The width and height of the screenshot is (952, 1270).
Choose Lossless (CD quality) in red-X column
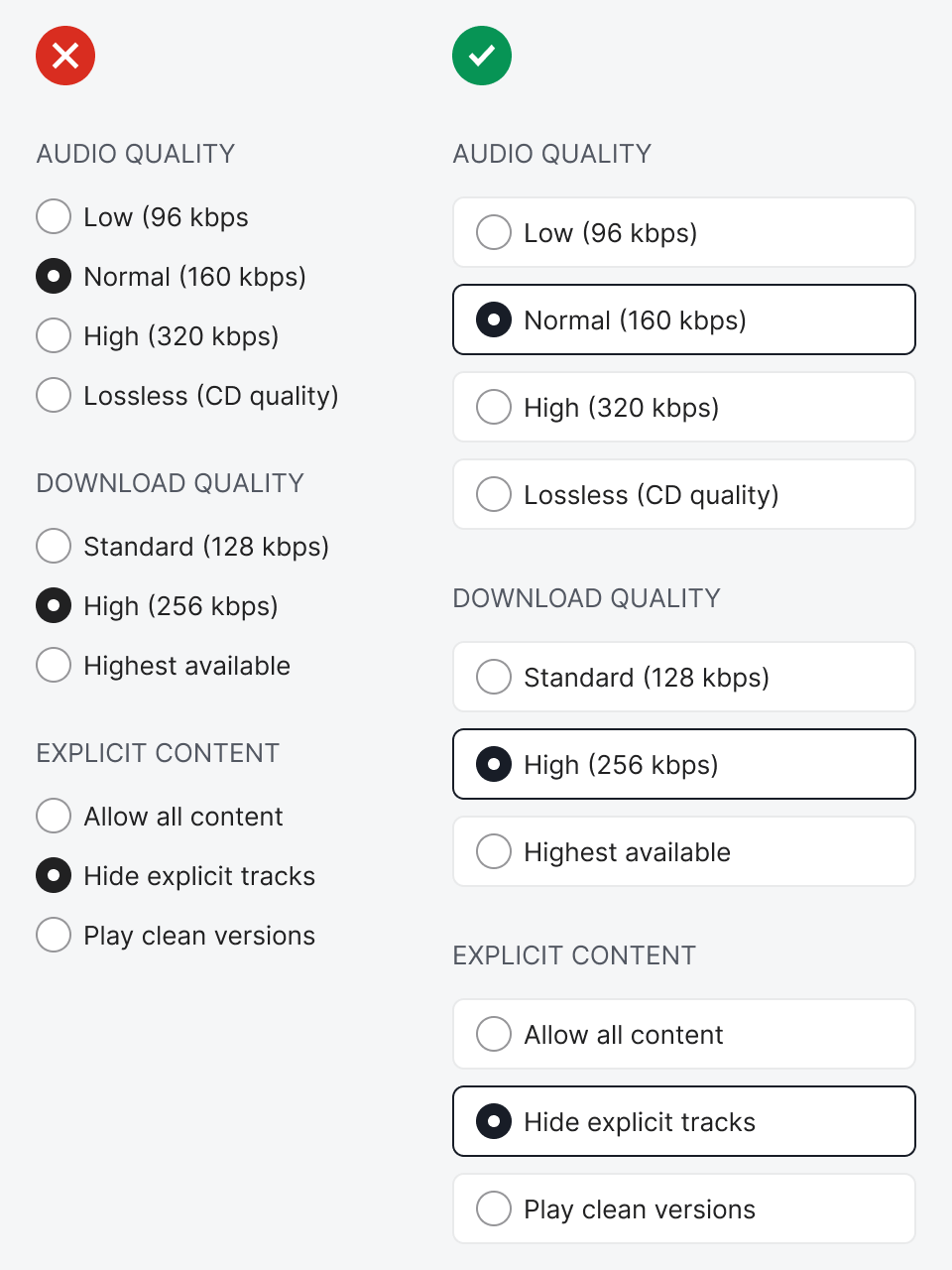(x=54, y=395)
